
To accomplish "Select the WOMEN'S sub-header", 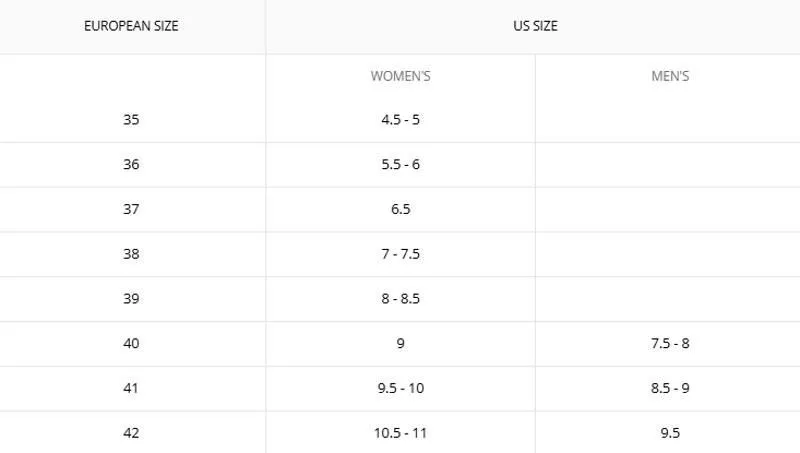I will click(401, 76).
